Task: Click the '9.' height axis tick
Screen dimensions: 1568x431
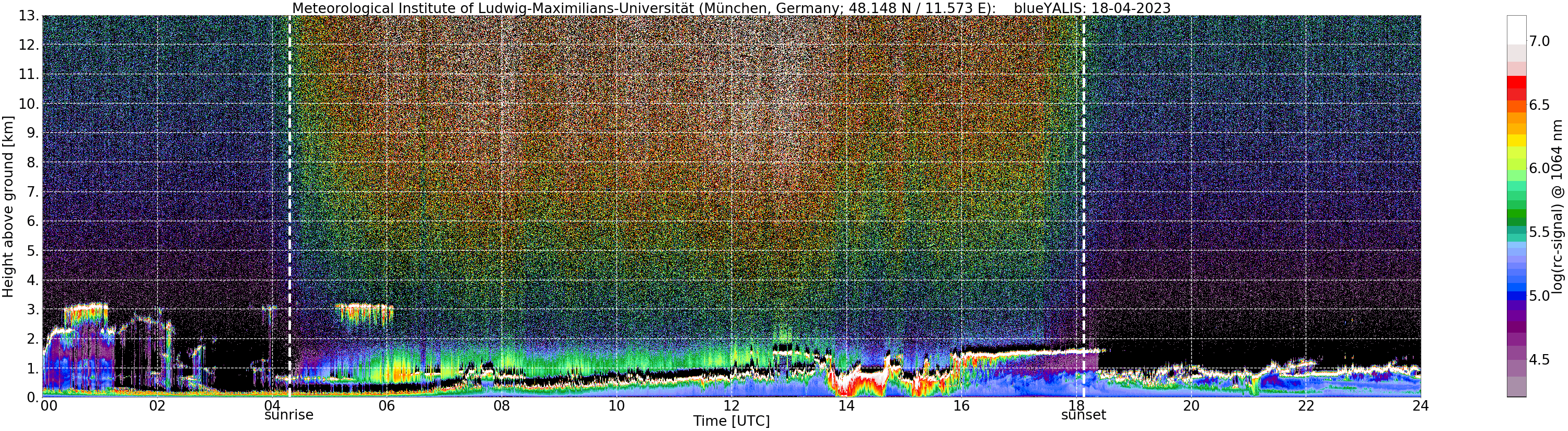Action: [32, 133]
